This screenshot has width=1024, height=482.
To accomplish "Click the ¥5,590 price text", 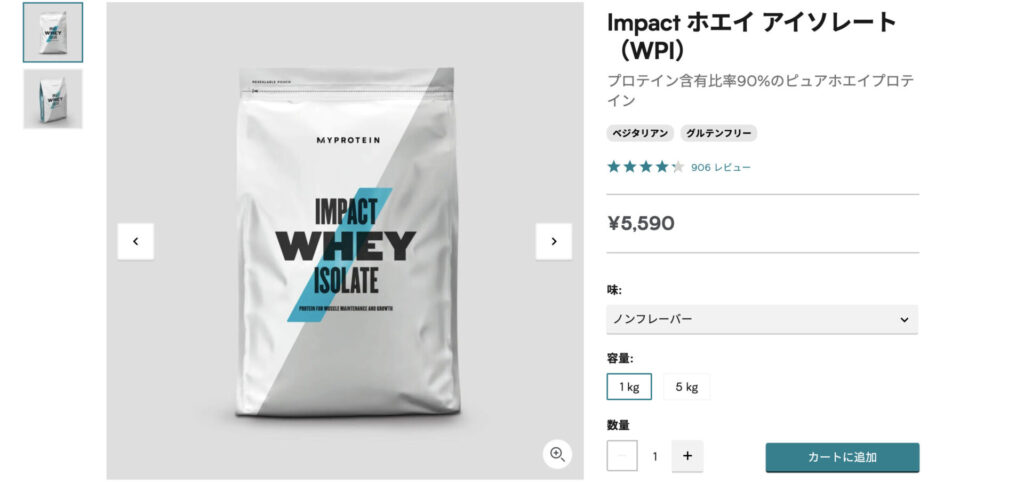I will (x=641, y=223).
